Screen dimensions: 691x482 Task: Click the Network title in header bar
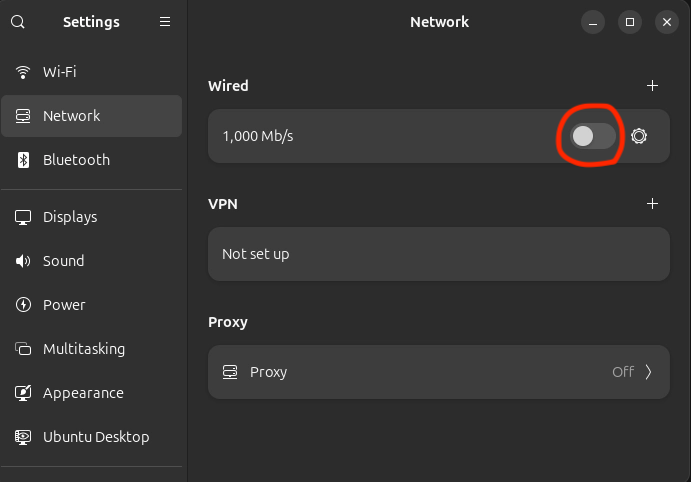pyautogui.click(x=439, y=22)
